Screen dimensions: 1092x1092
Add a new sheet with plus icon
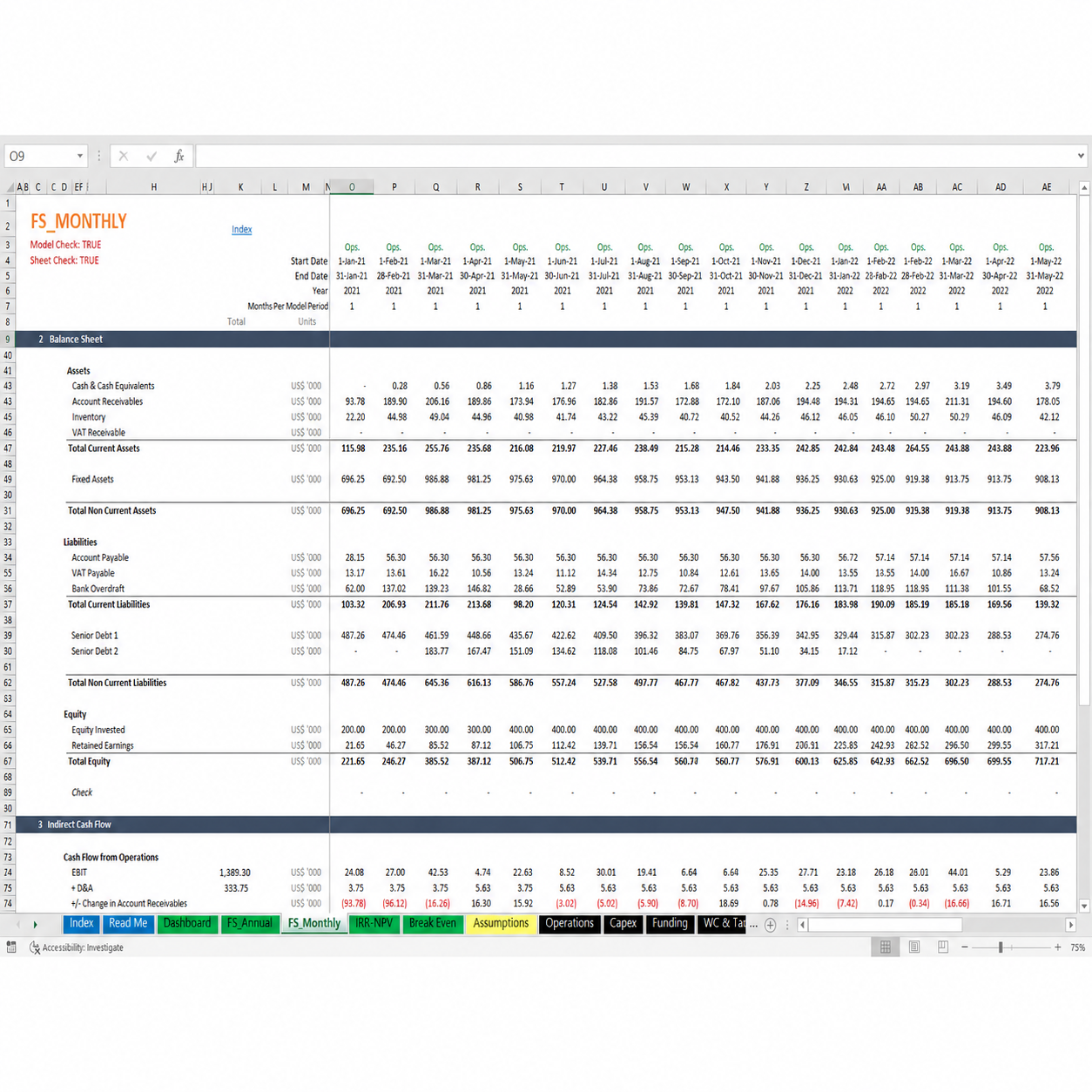(x=770, y=925)
